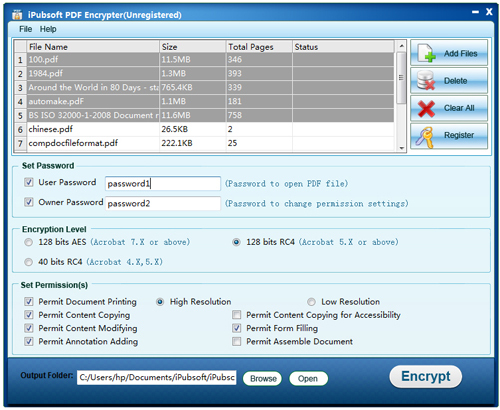Choose High Resolution printing
500x410 pixels.
click(x=160, y=302)
